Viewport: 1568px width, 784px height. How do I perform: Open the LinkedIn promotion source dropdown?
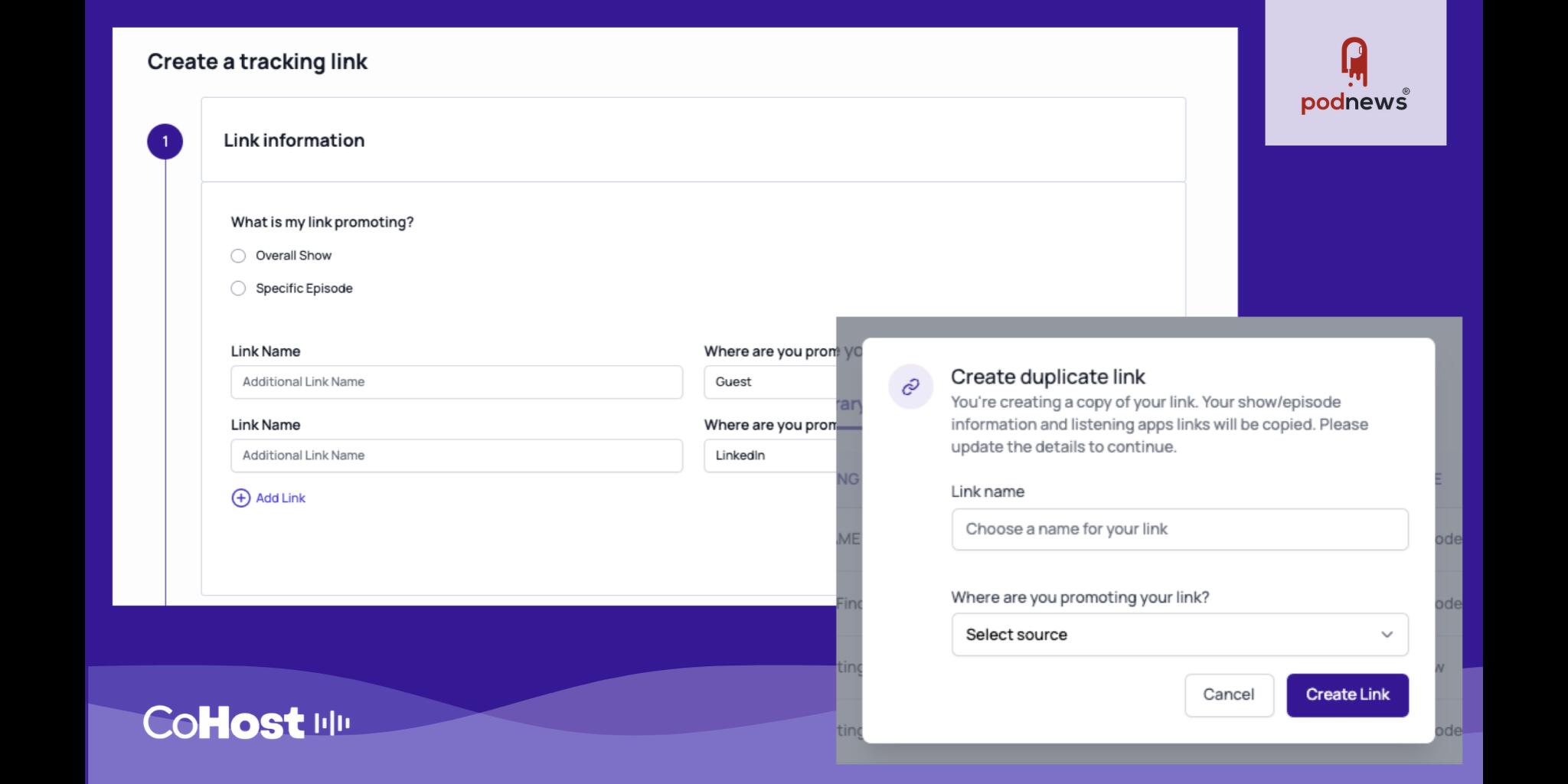coord(770,456)
